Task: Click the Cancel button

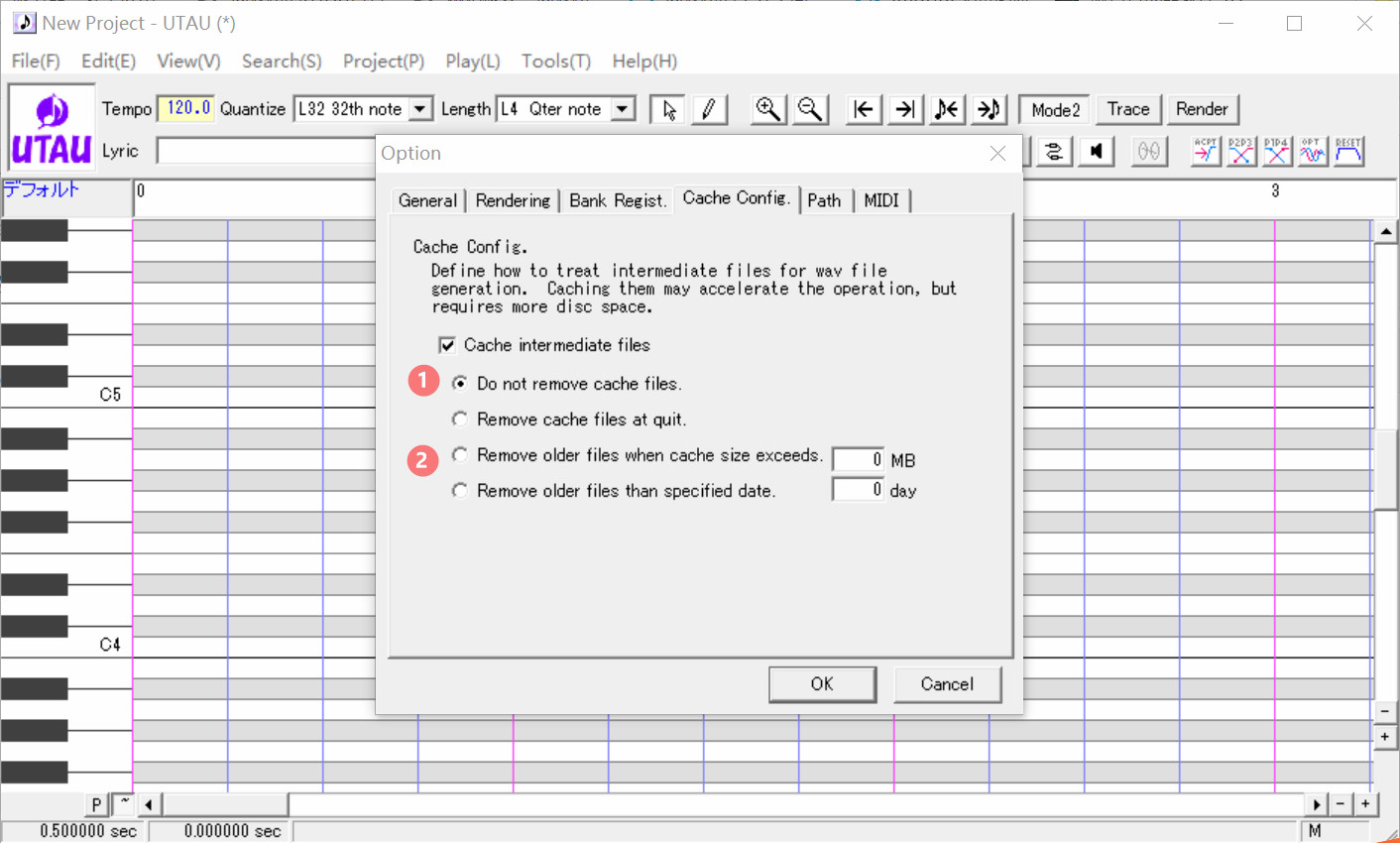Action: [x=947, y=684]
